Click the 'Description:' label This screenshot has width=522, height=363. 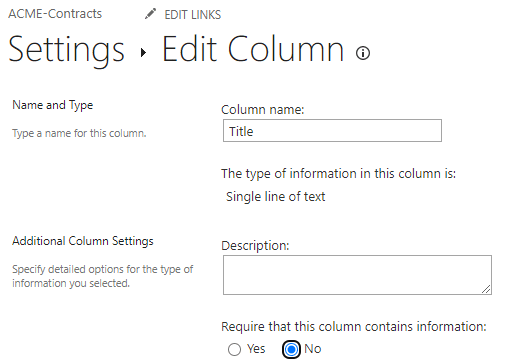click(255, 246)
